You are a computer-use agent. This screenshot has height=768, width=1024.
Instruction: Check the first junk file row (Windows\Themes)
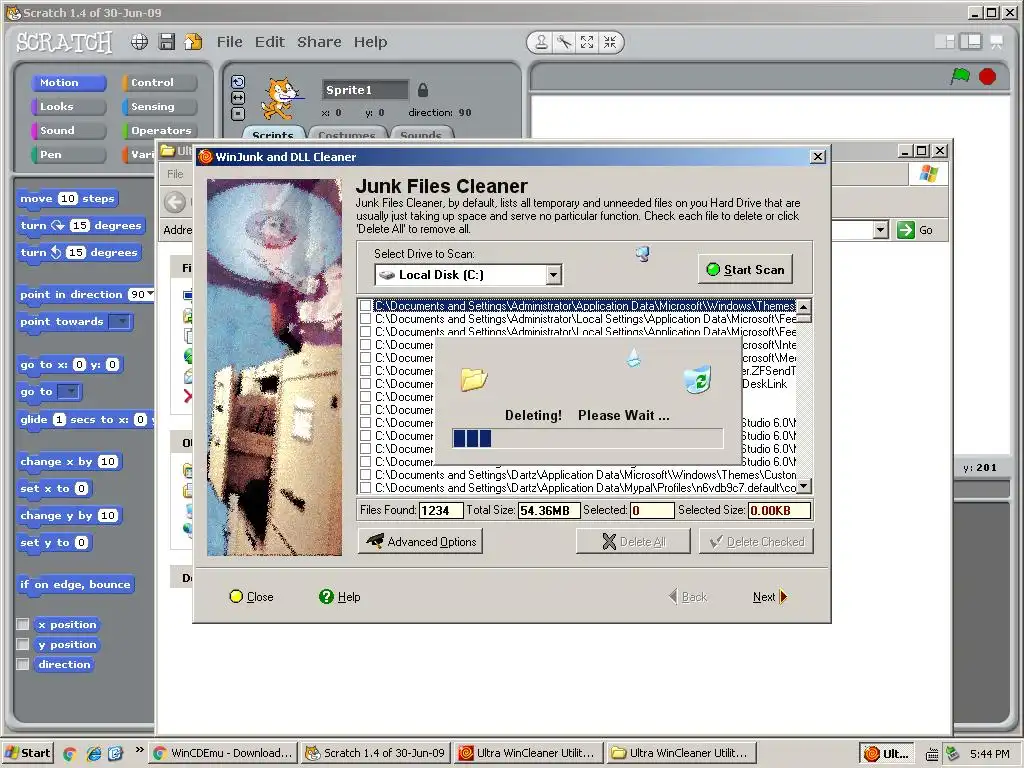coord(366,306)
